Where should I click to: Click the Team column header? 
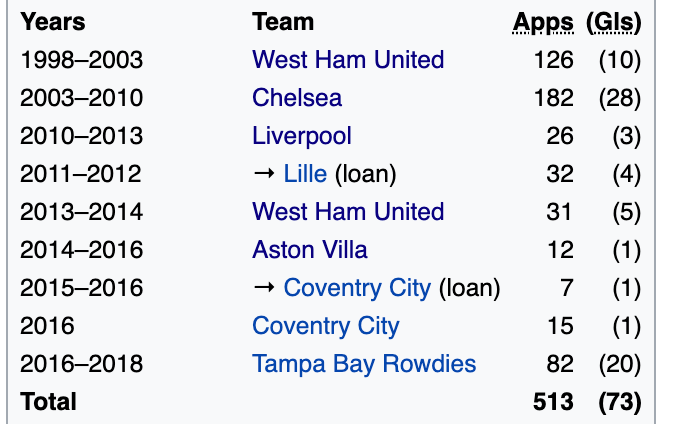tap(283, 22)
